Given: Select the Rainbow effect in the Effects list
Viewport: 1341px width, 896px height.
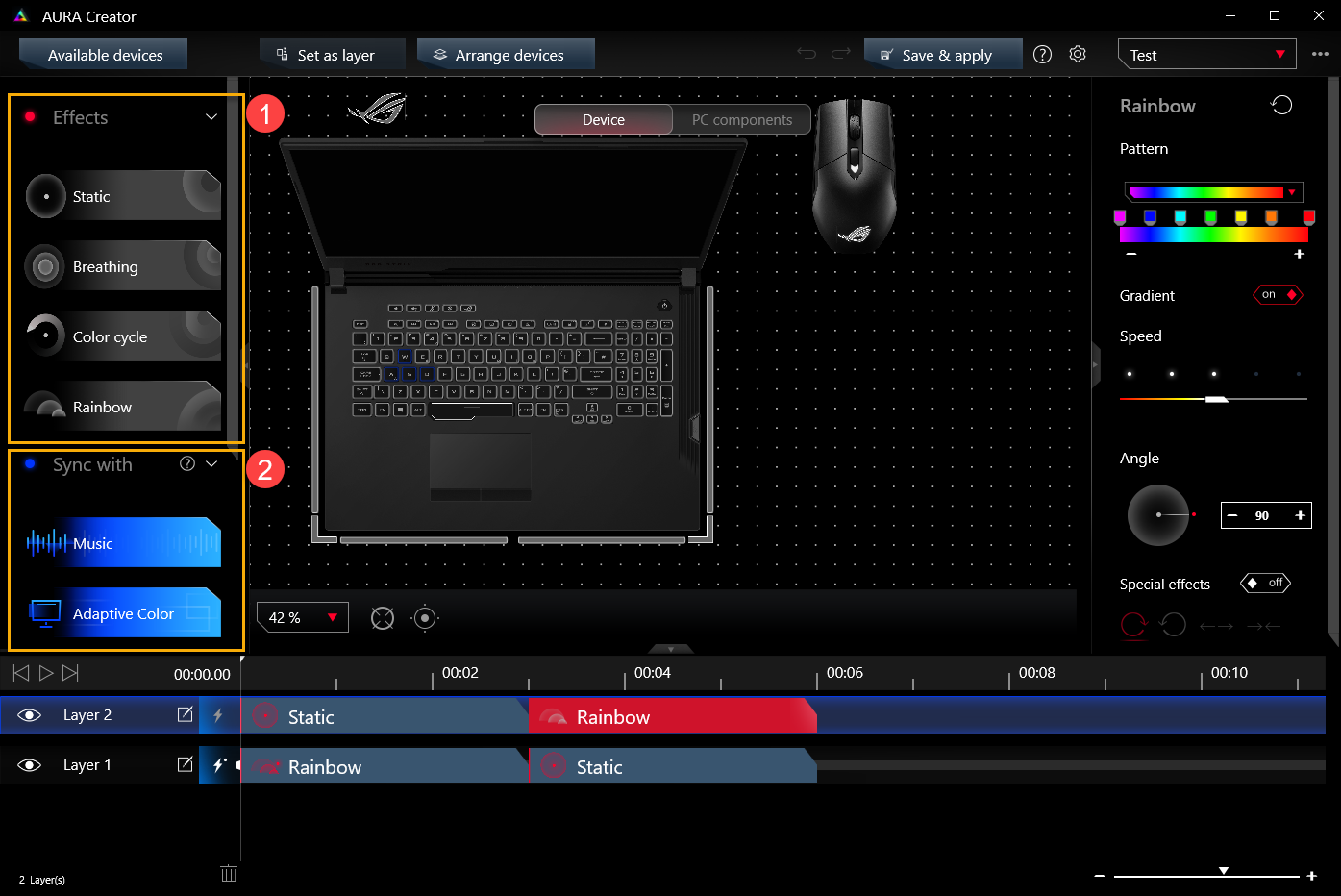Looking at the screenshot, I should tap(123, 407).
